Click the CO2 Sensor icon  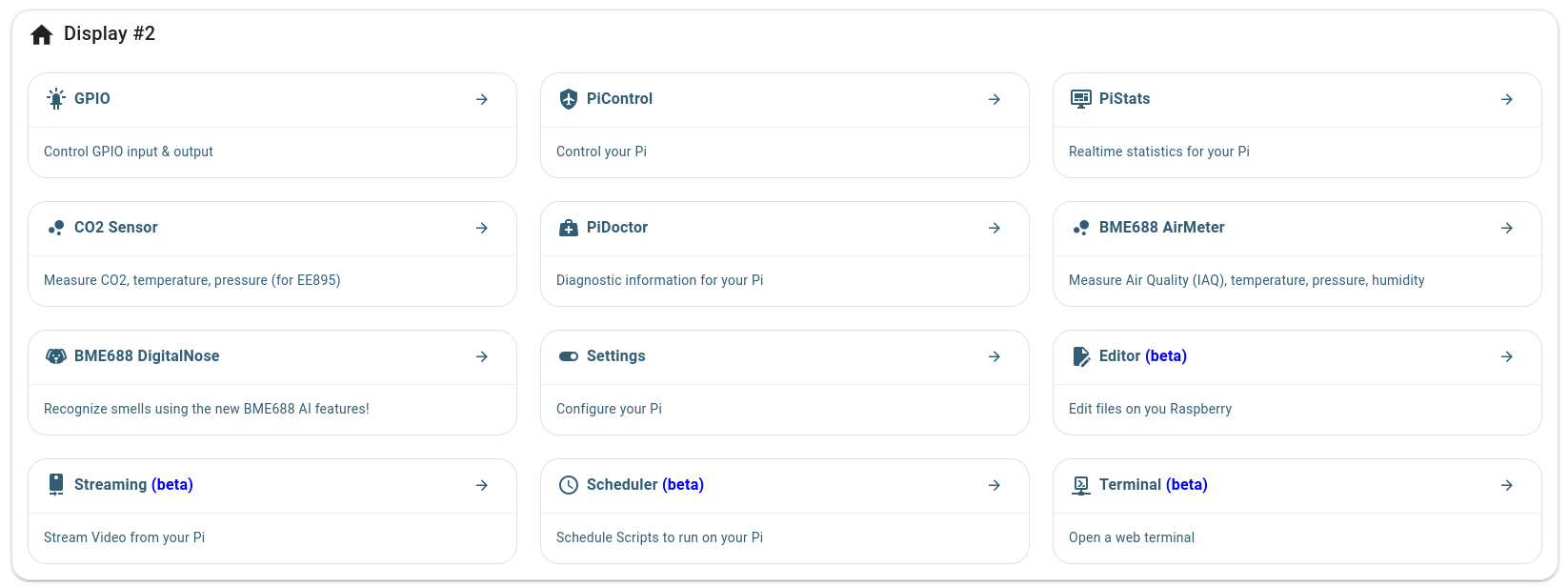55,228
